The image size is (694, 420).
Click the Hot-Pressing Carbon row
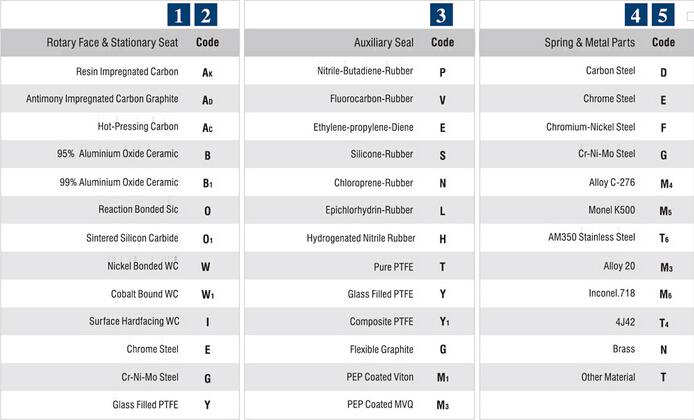138,127
